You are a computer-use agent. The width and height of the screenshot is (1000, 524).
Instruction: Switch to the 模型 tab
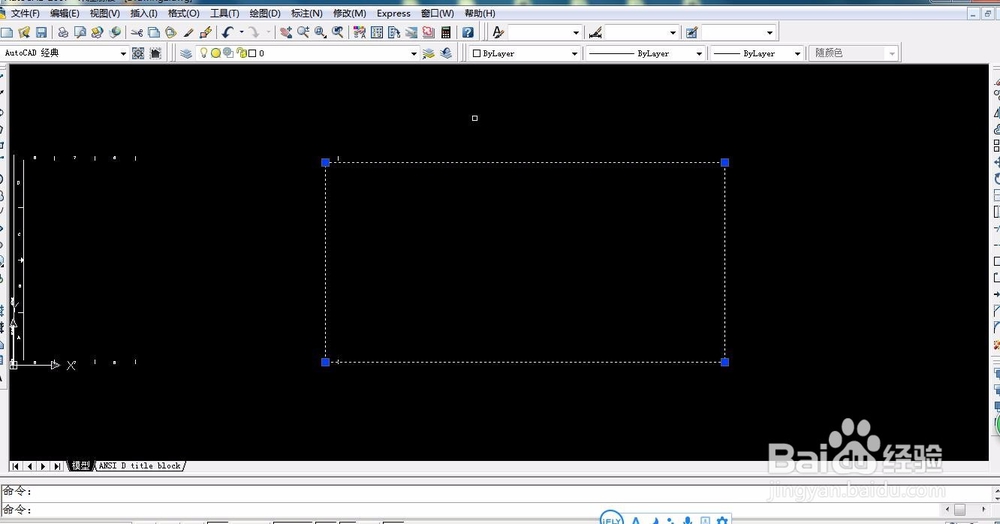pos(80,466)
